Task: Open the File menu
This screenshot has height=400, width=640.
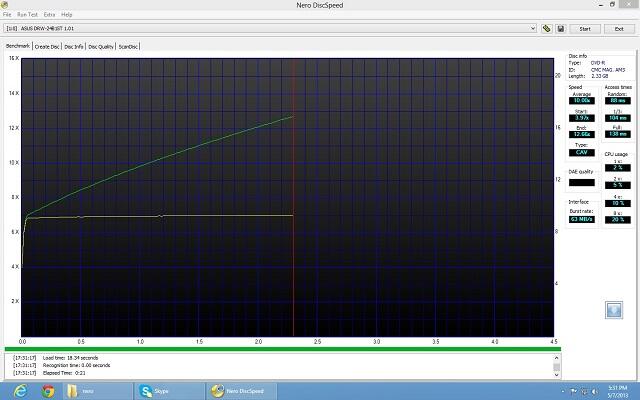Action: (x=7, y=14)
